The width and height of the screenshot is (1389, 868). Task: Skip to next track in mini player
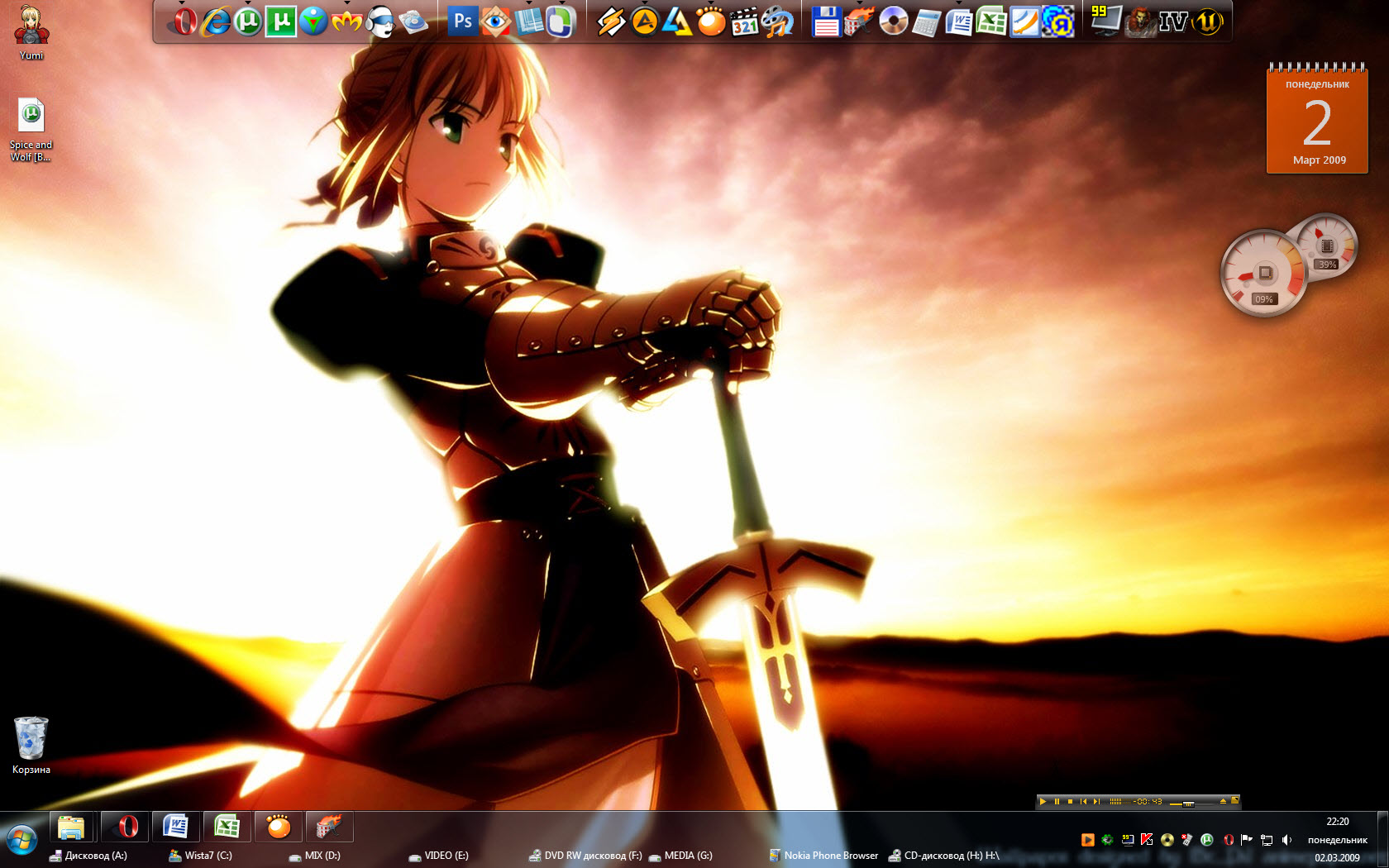pyautogui.click(x=1096, y=801)
